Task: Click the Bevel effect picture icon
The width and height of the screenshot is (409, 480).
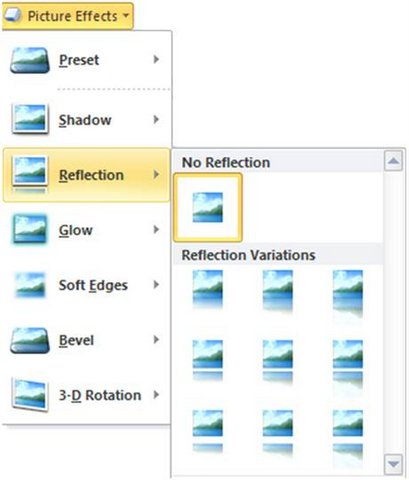Action: [30, 340]
